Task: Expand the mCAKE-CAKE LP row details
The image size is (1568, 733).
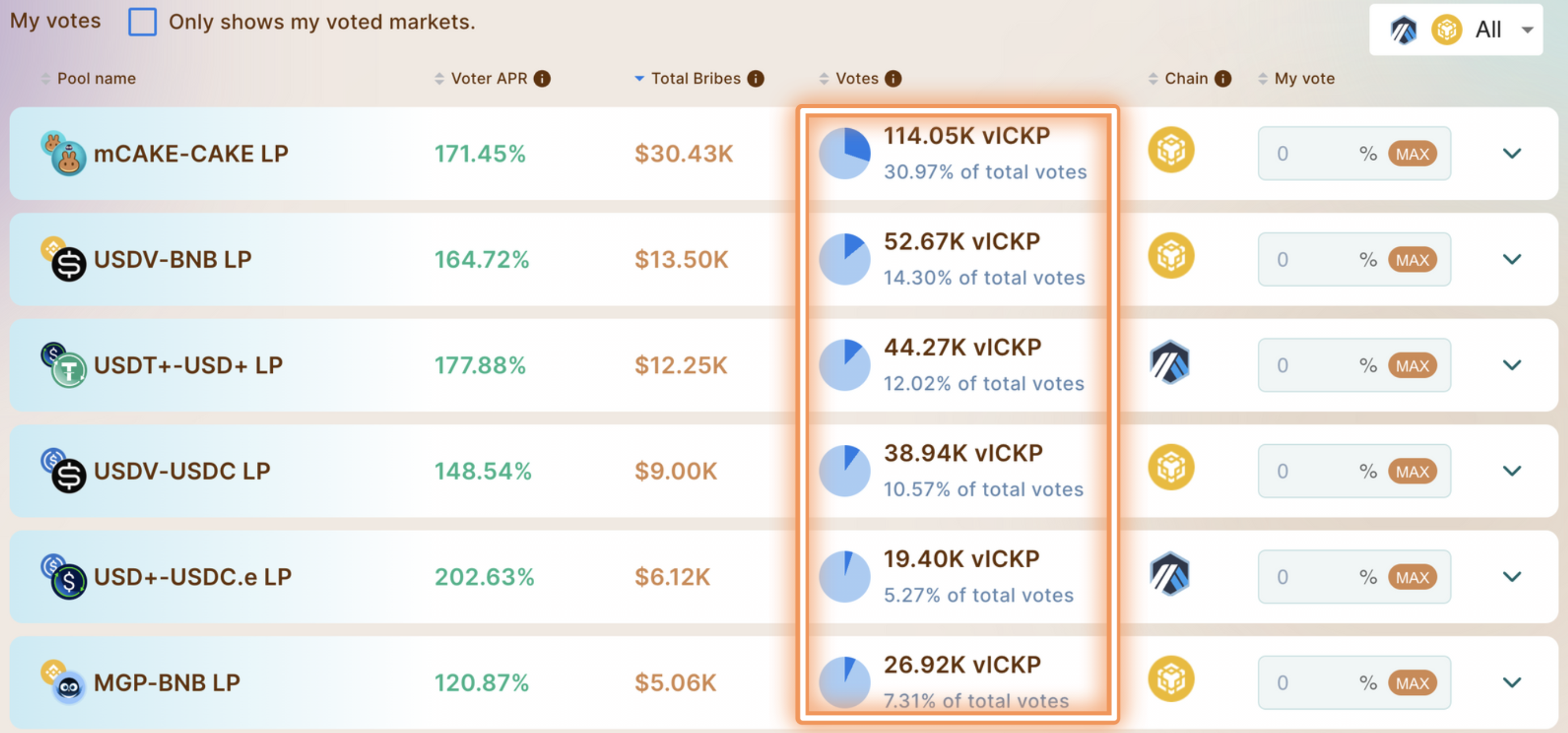Action: (1512, 153)
